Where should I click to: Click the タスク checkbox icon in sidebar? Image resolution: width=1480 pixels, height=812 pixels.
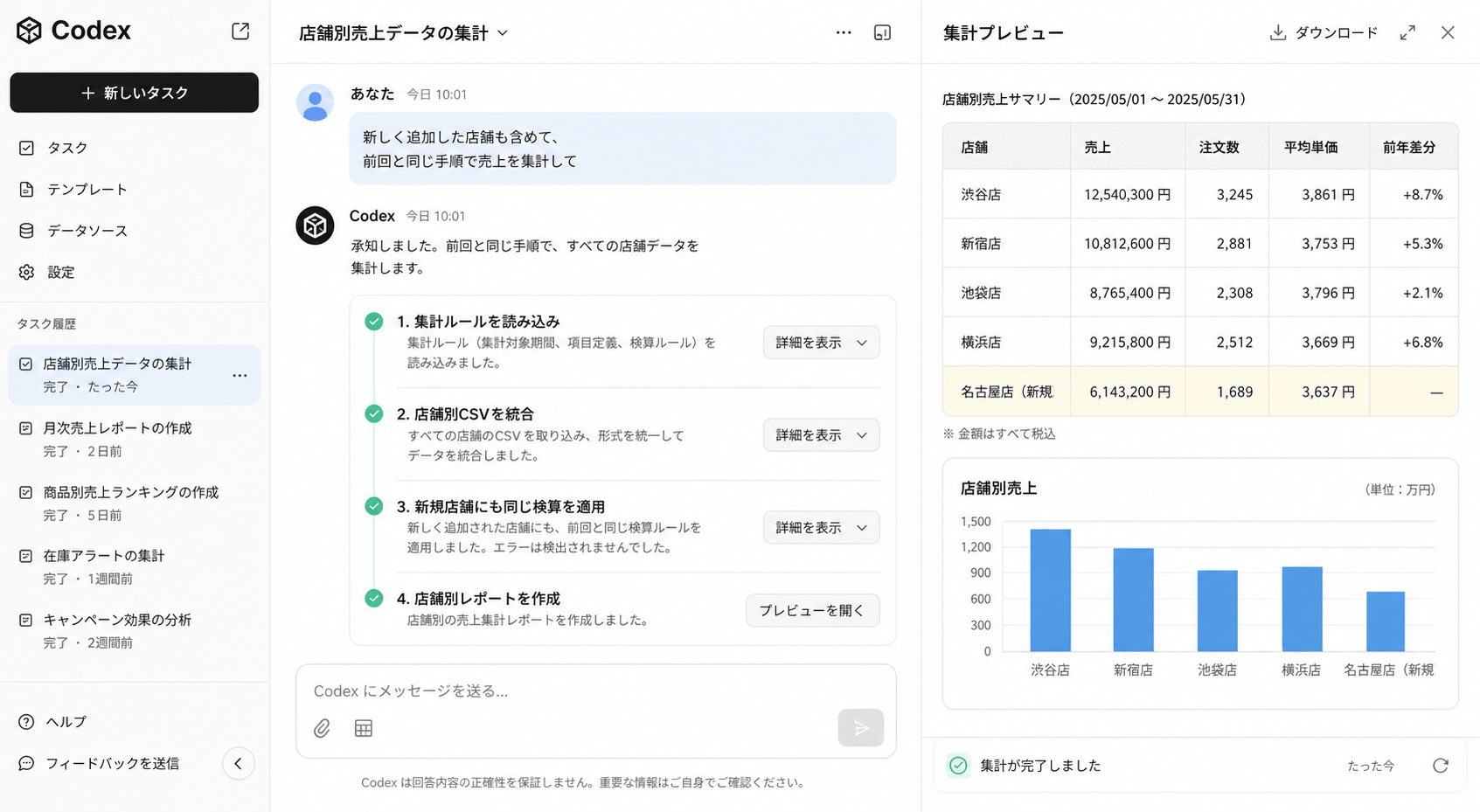[x=26, y=148]
